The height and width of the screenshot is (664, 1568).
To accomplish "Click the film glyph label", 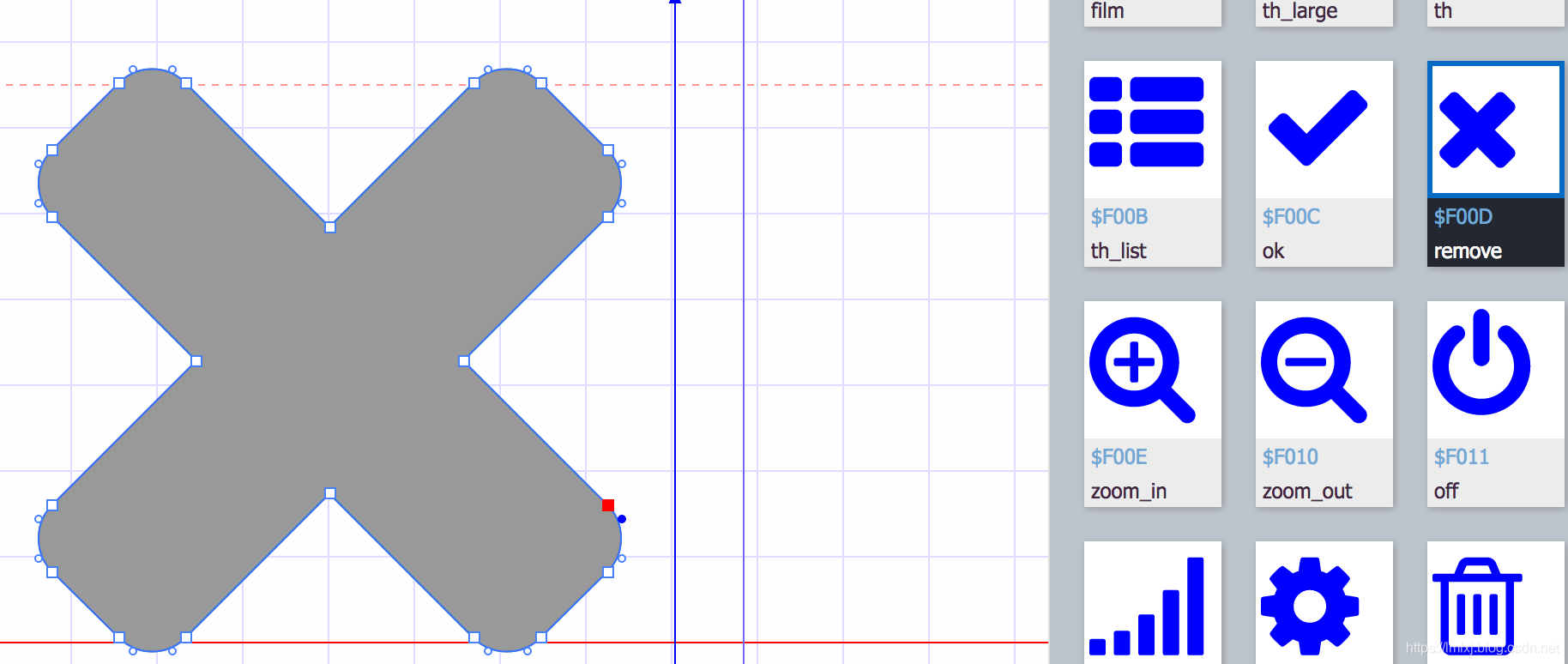I will (x=1107, y=11).
